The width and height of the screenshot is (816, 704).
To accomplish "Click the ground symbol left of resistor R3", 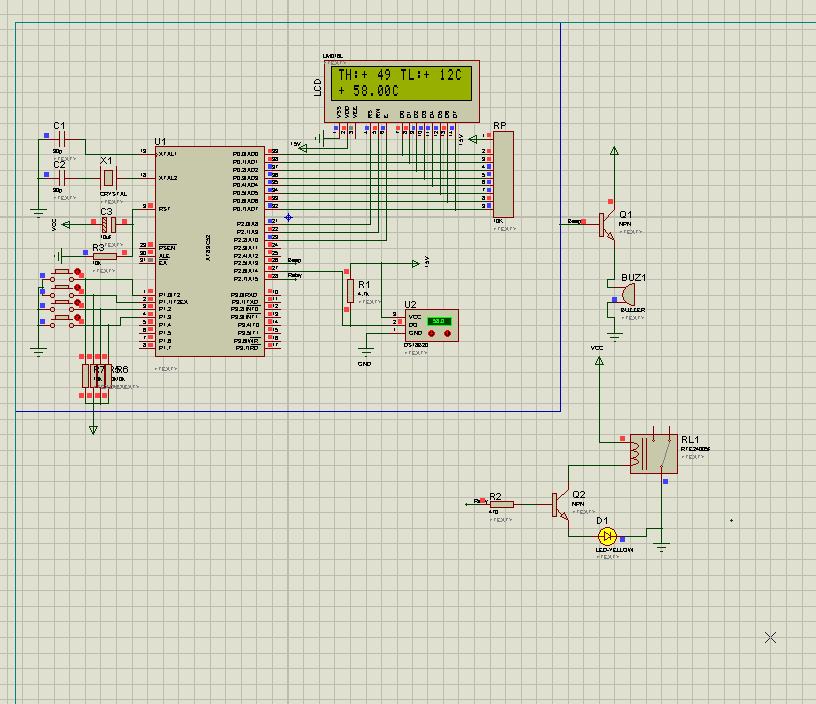I will [59, 255].
